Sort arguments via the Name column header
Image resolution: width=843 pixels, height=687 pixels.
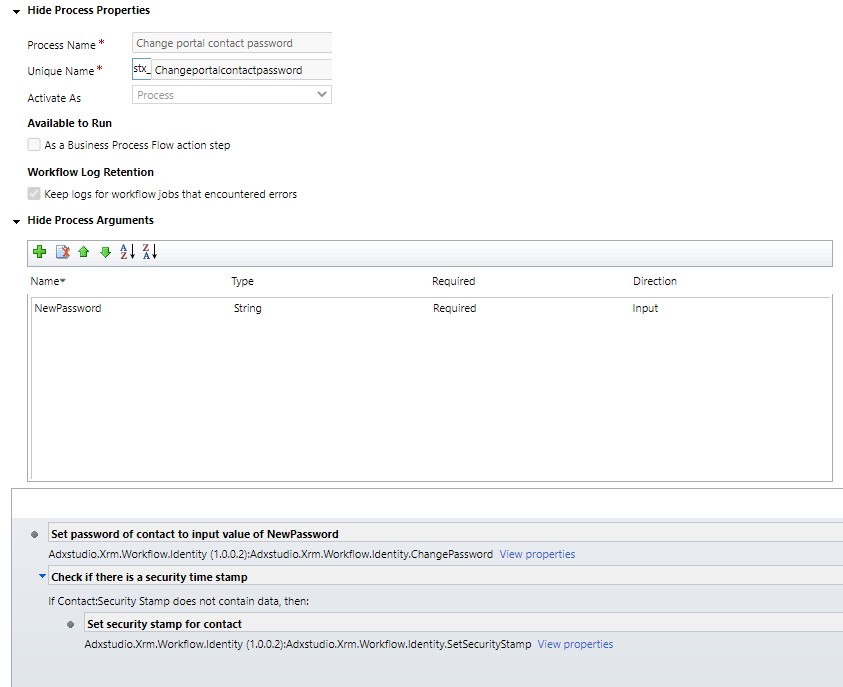45,281
